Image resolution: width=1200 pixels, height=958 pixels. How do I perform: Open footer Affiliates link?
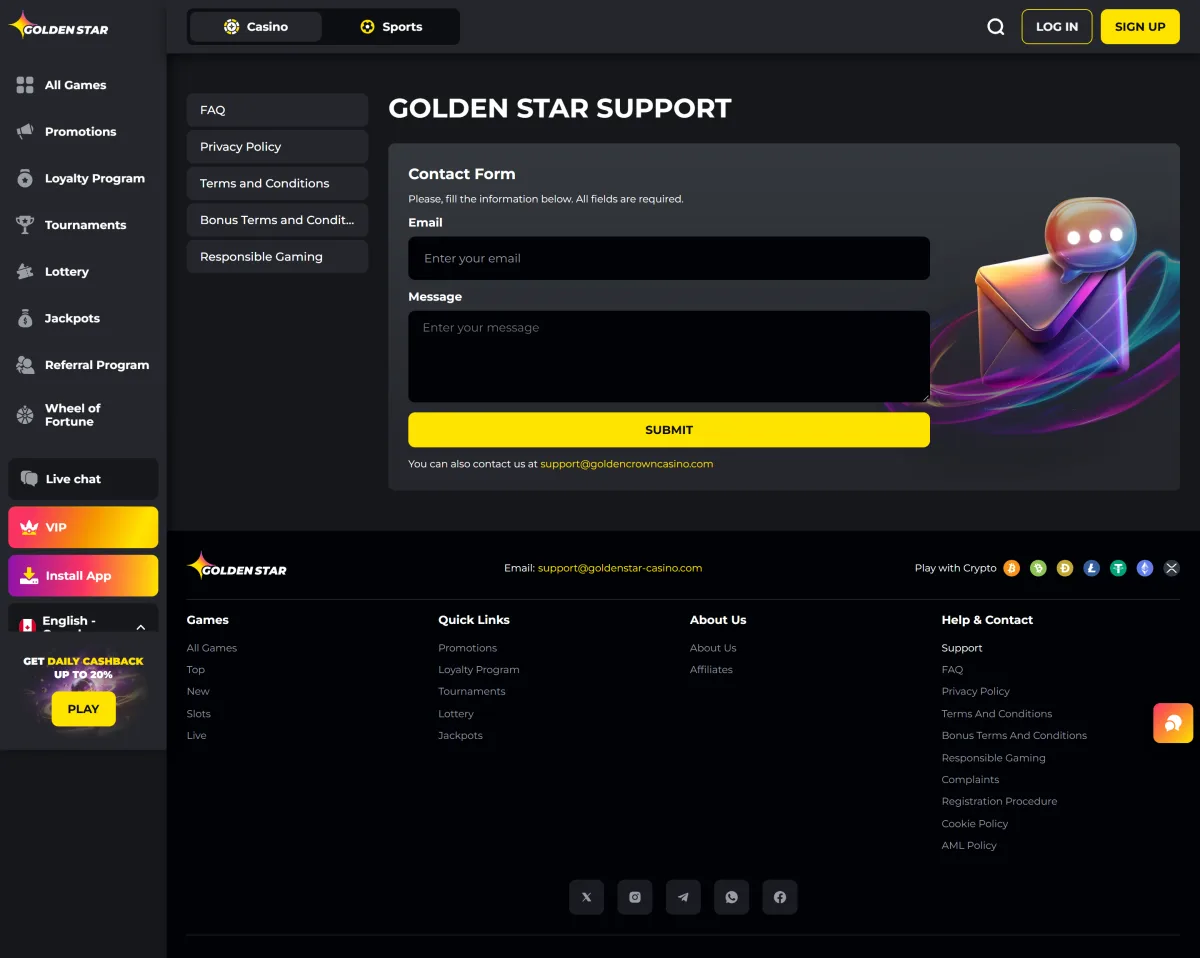pos(711,670)
